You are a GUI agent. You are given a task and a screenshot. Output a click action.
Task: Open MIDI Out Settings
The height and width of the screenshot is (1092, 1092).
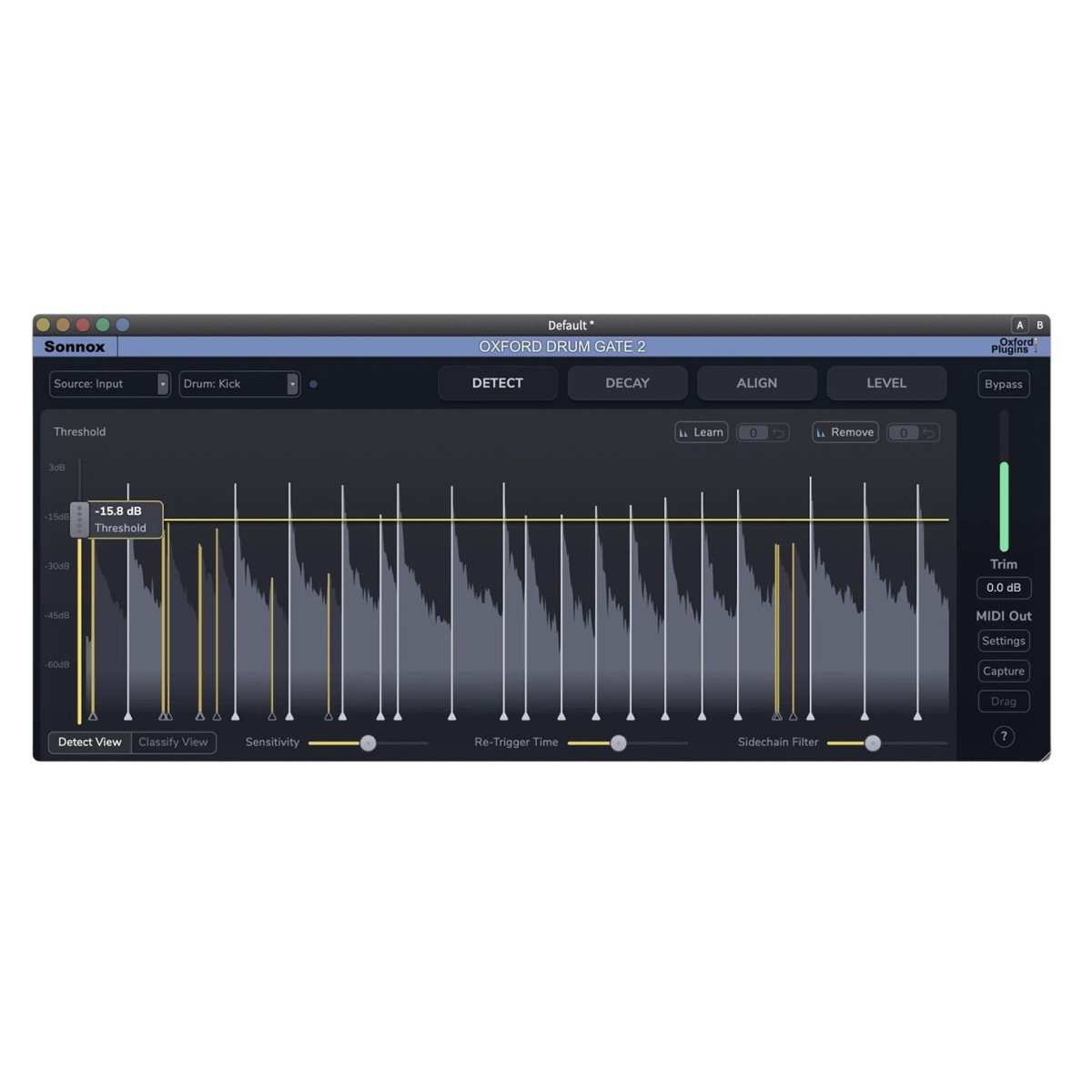pyautogui.click(x=1004, y=641)
